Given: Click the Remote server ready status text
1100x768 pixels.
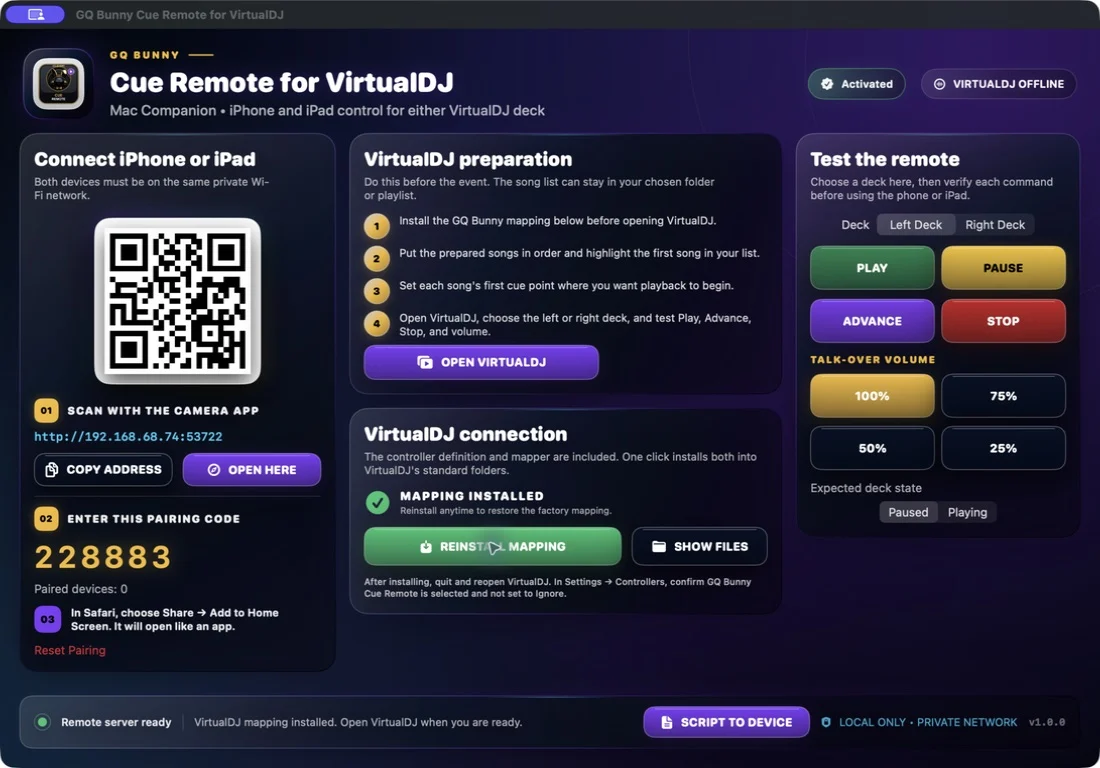Looking at the screenshot, I should pyautogui.click(x=116, y=722).
